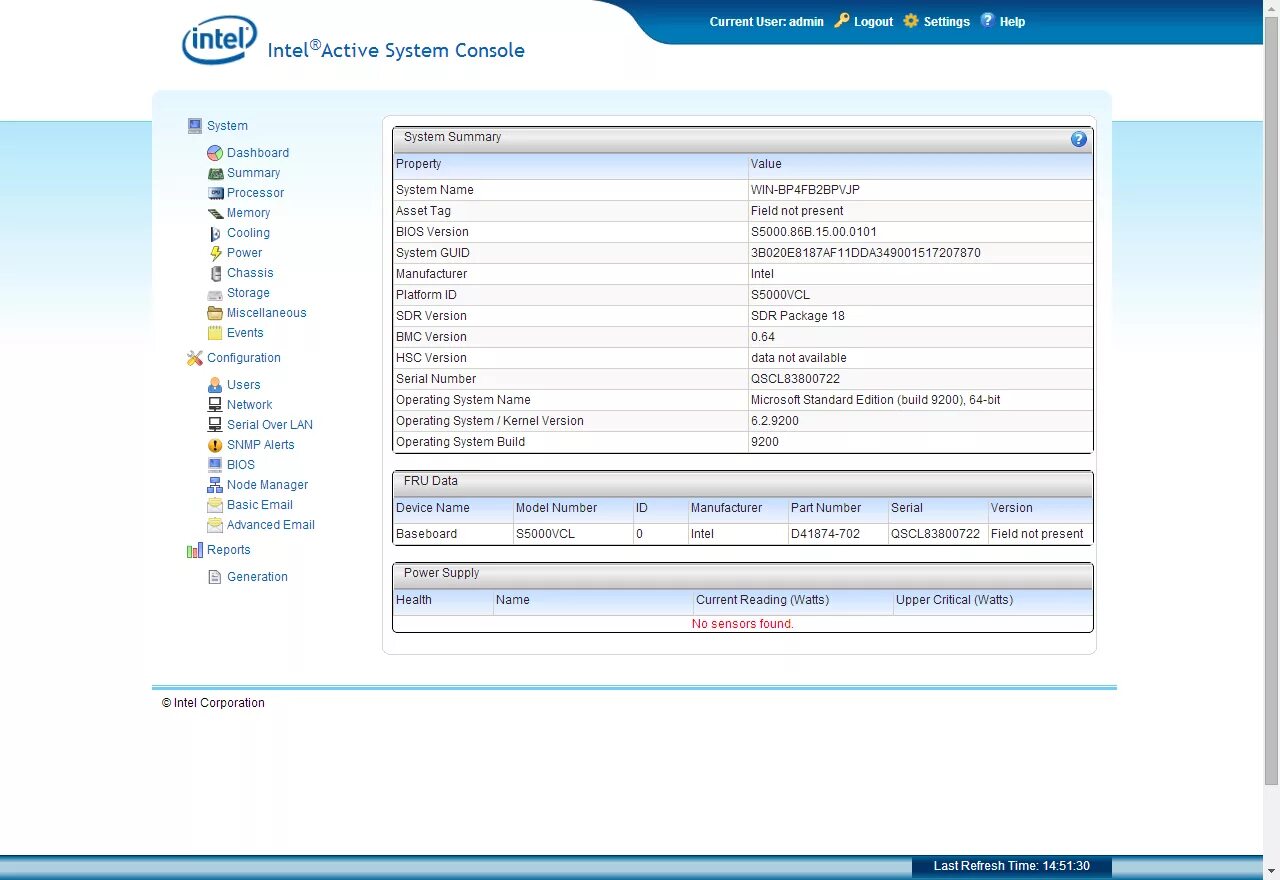Open the Dashboard page link
The height and width of the screenshot is (880, 1280).
click(258, 153)
